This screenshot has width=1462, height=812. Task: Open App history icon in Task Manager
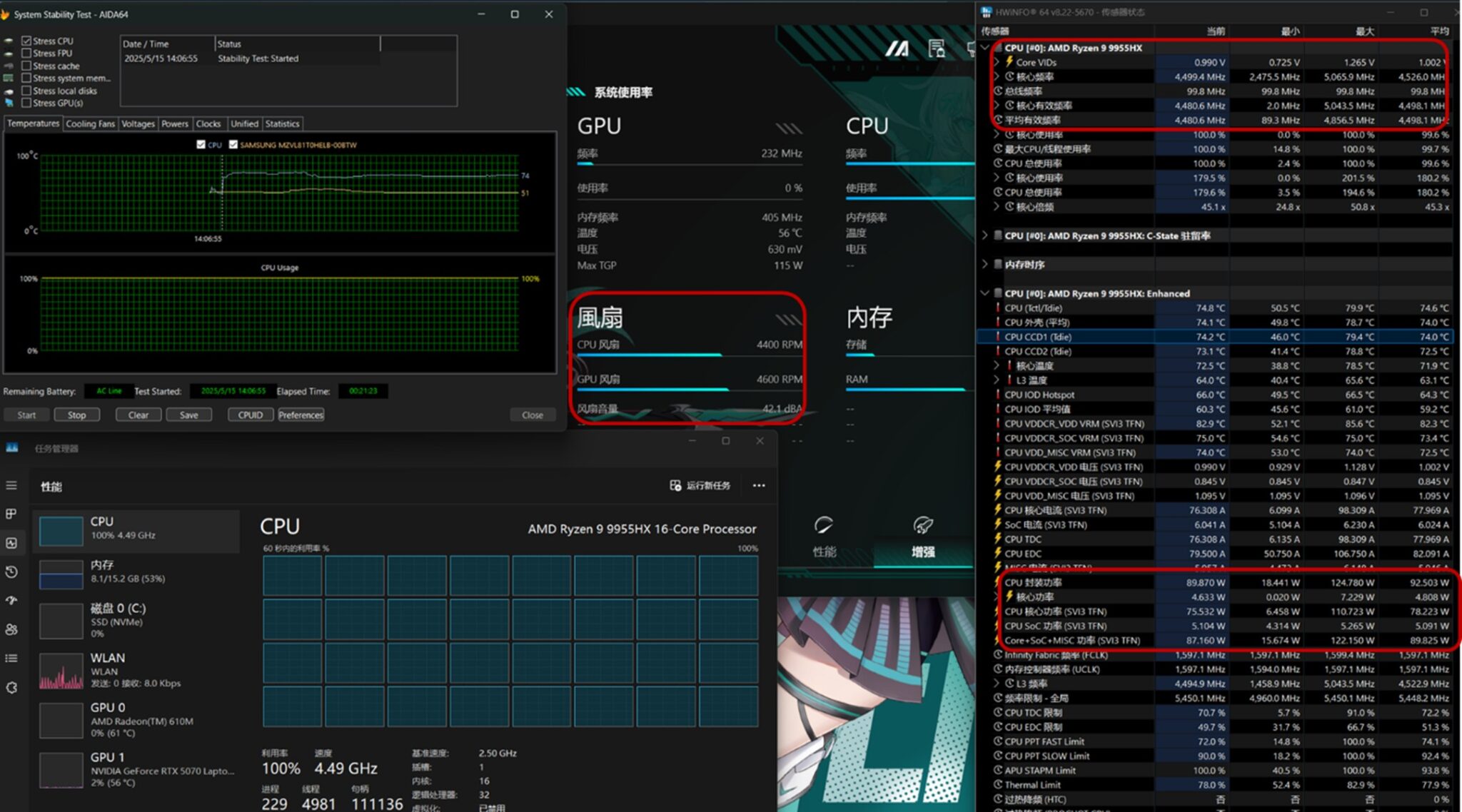tap(11, 572)
